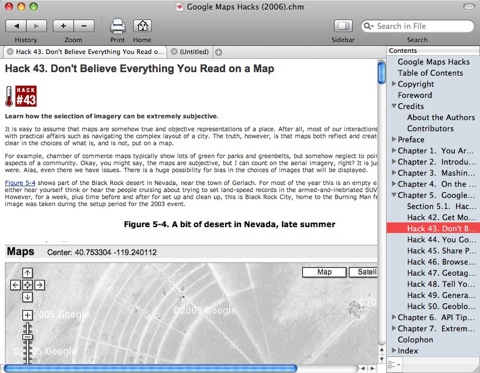480x373 pixels.
Task: Open About the Authors
Action: (x=441, y=117)
